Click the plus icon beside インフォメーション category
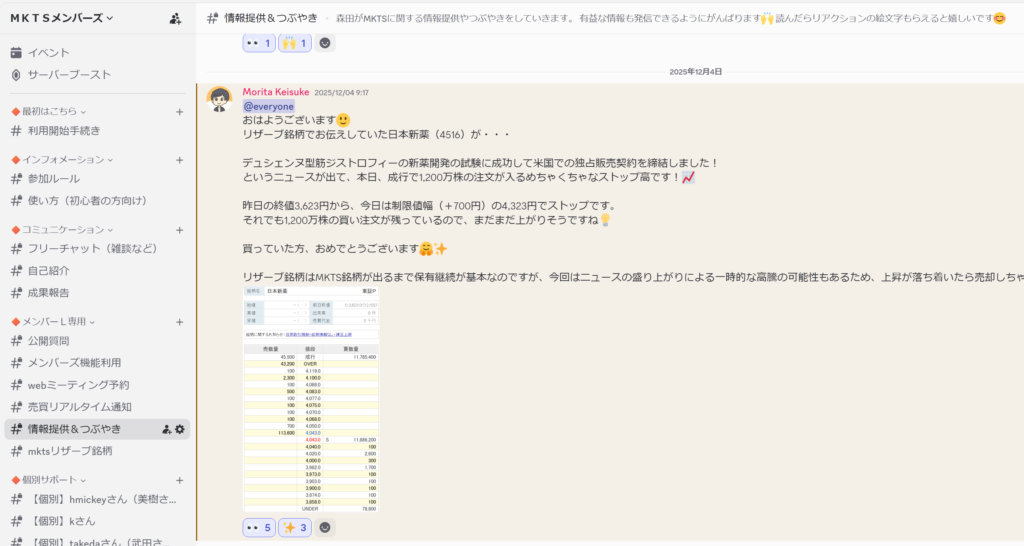This screenshot has width=1024, height=546. tap(180, 160)
